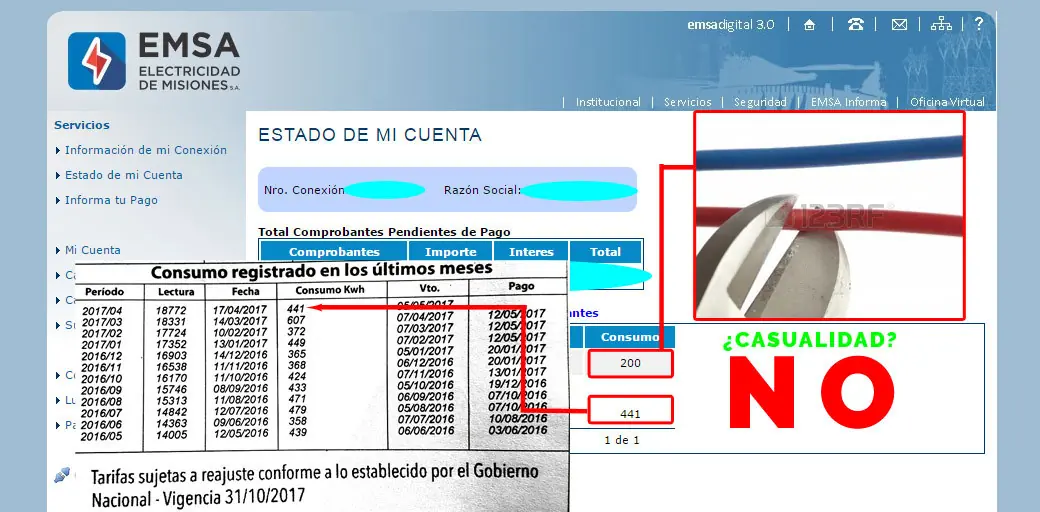Screen dimensions: 1040x512
Task: Click the Importe column header
Action: point(450,252)
